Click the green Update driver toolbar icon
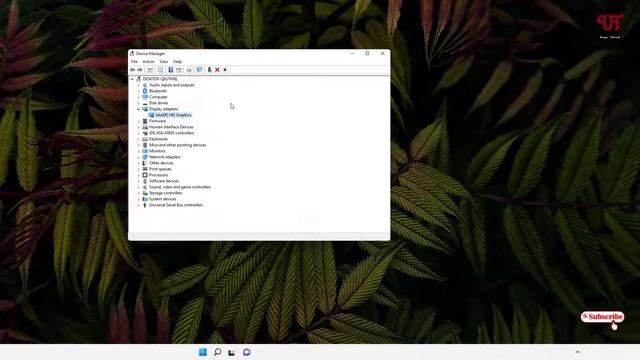This screenshot has width=640, height=360. (209, 70)
